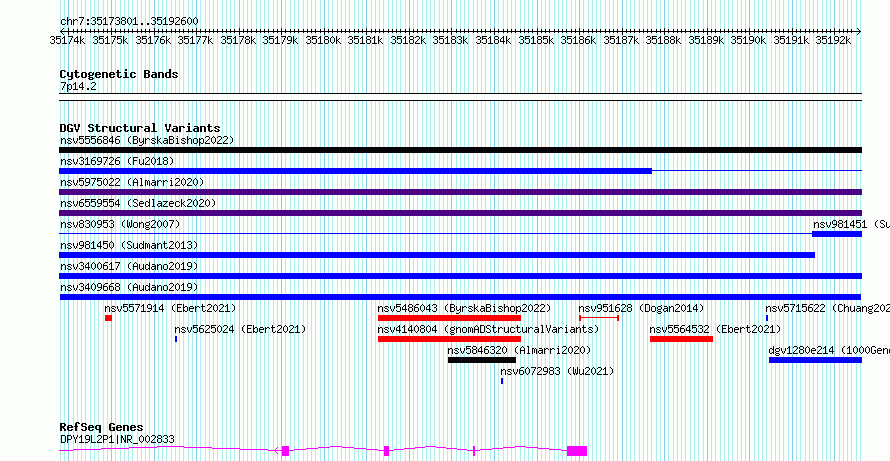This screenshot has width=890, height=461.
Task: Click the black nsv5846320 variant bar
Action: point(482,360)
